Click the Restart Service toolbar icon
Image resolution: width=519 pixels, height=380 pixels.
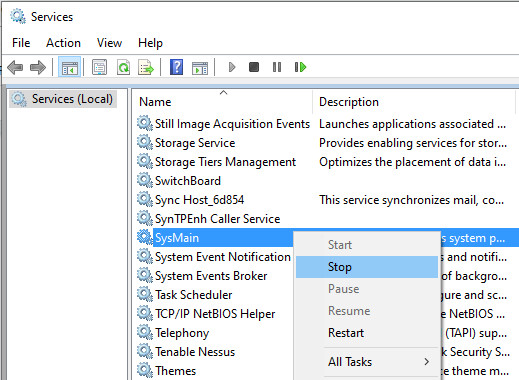click(300, 67)
